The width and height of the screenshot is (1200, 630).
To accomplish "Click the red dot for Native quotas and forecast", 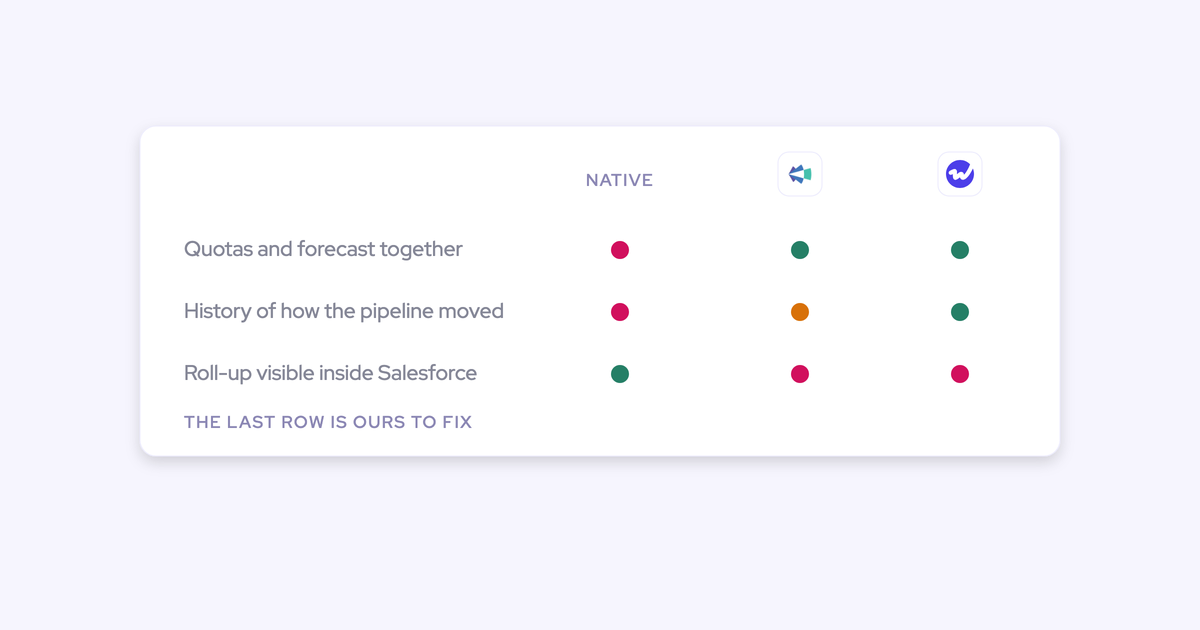I will tap(620, 250).
